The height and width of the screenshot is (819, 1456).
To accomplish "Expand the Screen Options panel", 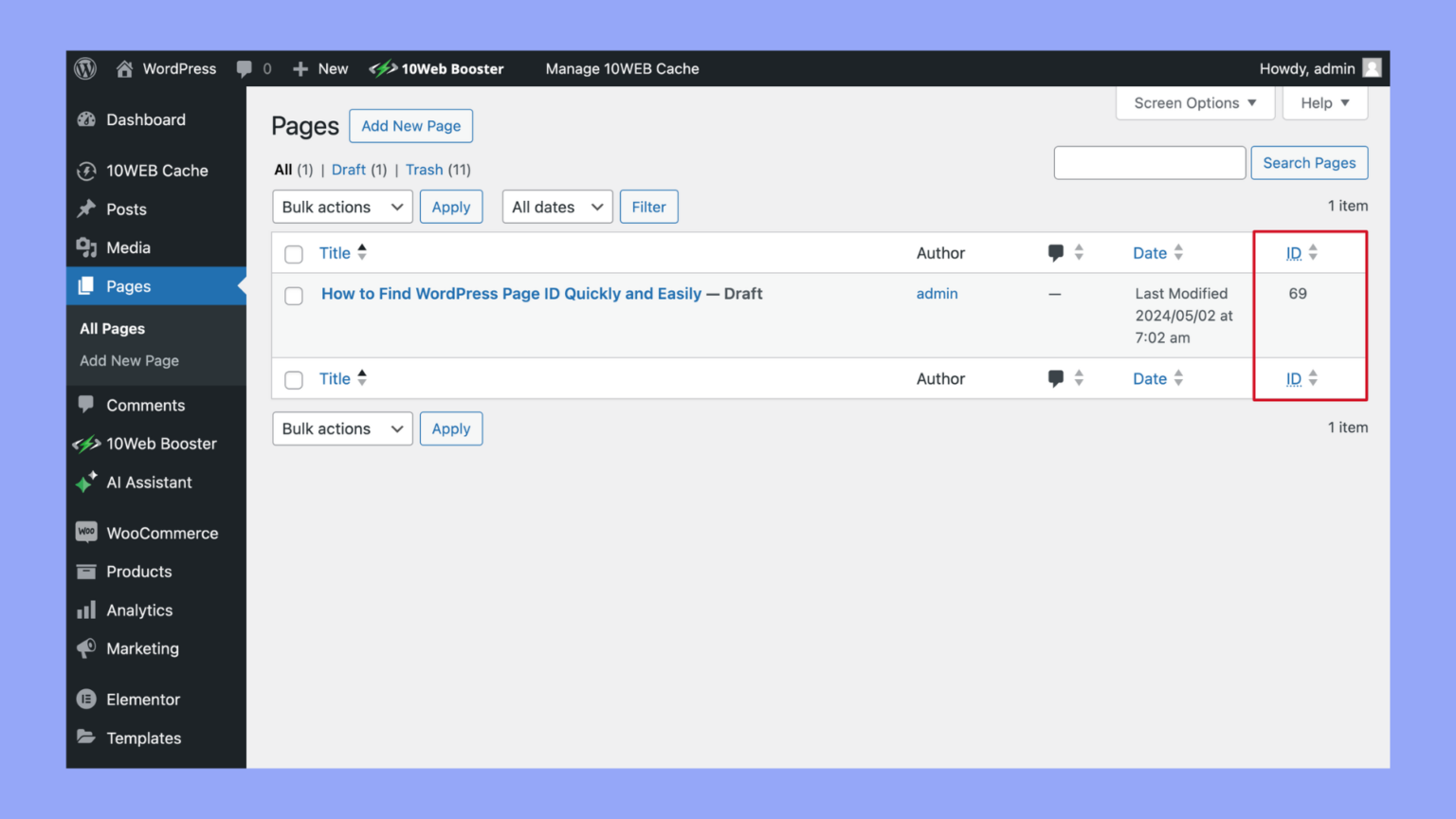I will 1194,102.
